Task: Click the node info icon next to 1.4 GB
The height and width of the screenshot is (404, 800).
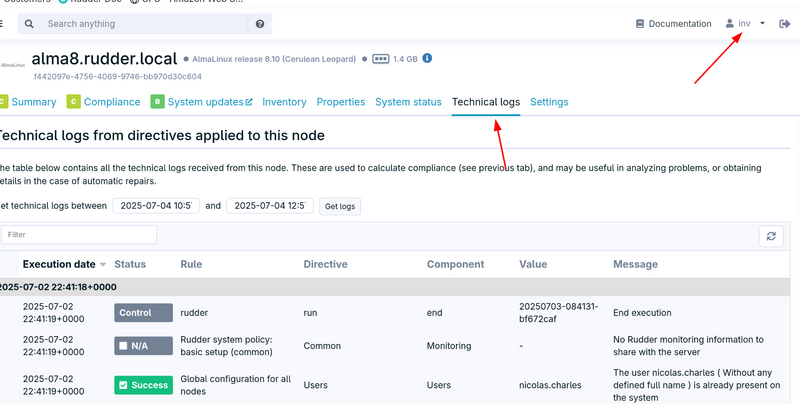Action: pyautogui.click(x=428, y=58)
